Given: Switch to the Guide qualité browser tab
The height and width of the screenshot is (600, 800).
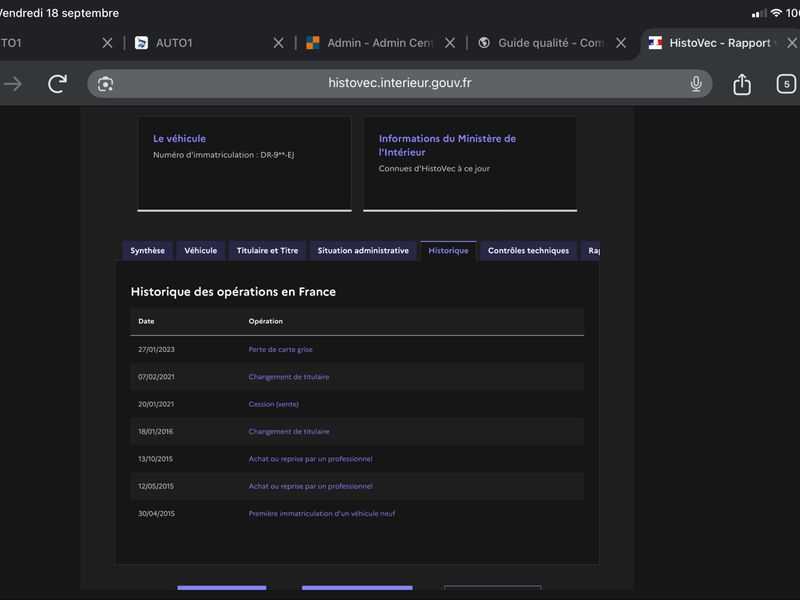Looking at the screenshot, I should tap(543, 43).
